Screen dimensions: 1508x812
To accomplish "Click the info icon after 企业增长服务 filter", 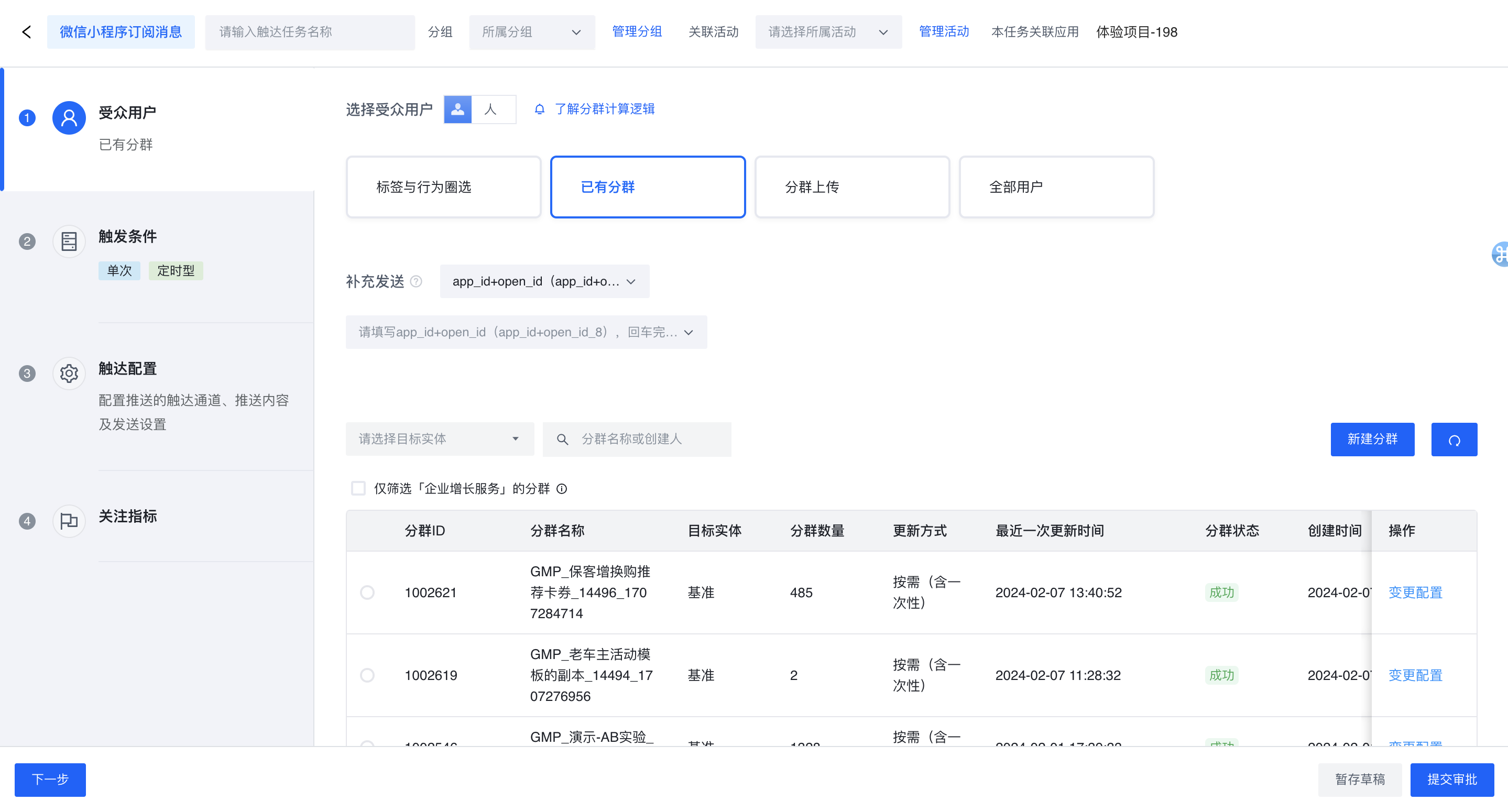I will coord(562,489).
